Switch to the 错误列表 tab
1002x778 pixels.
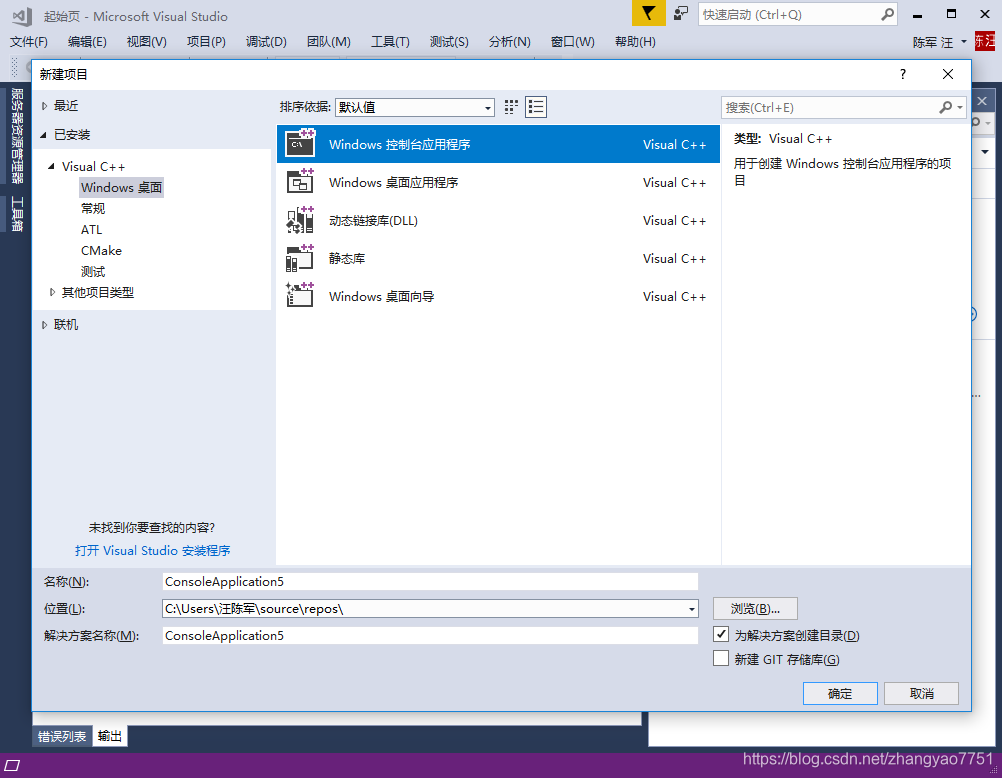coord(62,736)
